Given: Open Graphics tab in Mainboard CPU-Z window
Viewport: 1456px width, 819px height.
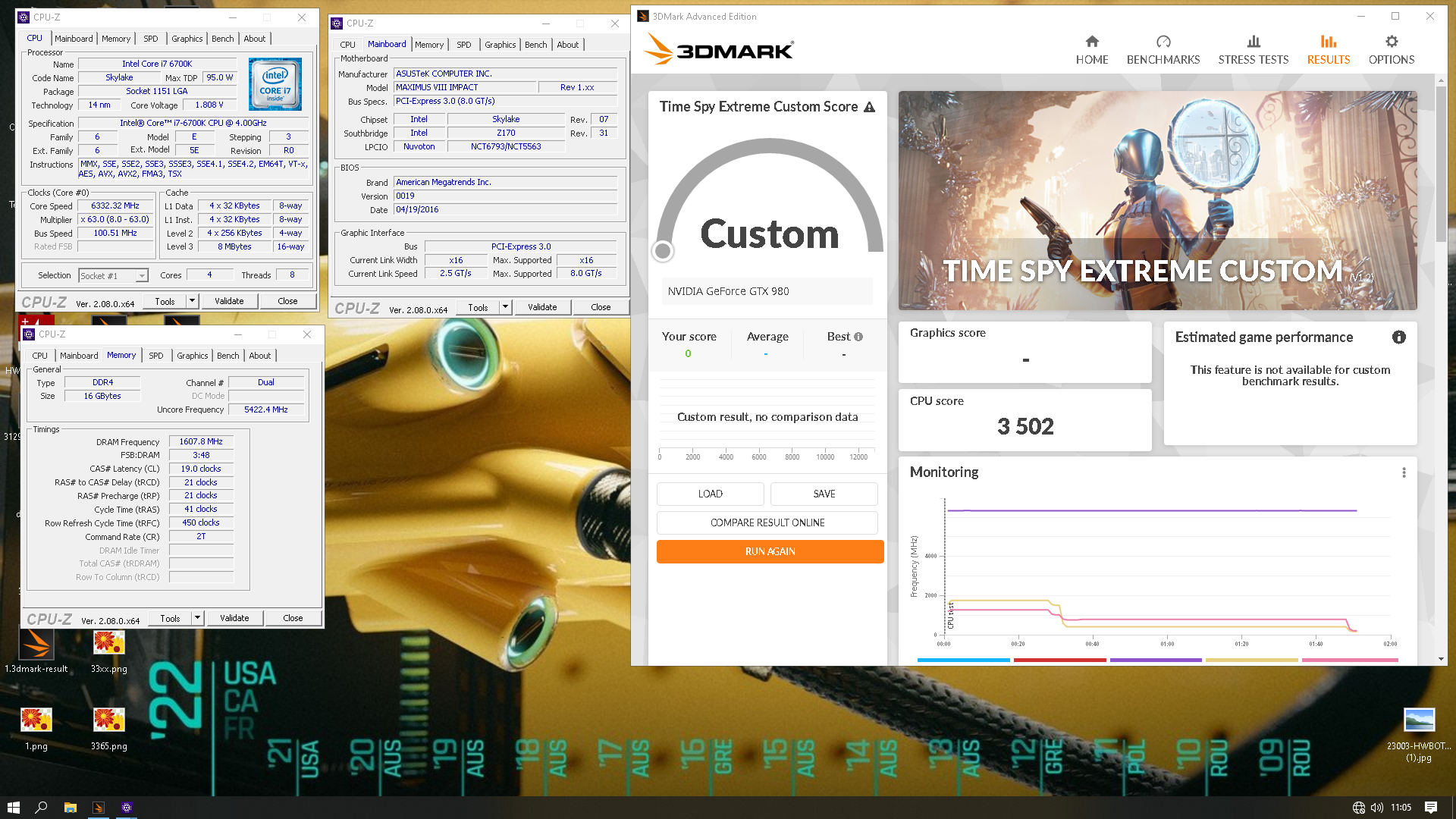Looking at the screenshot, I should pyautogui.click(x=500, y=45).
